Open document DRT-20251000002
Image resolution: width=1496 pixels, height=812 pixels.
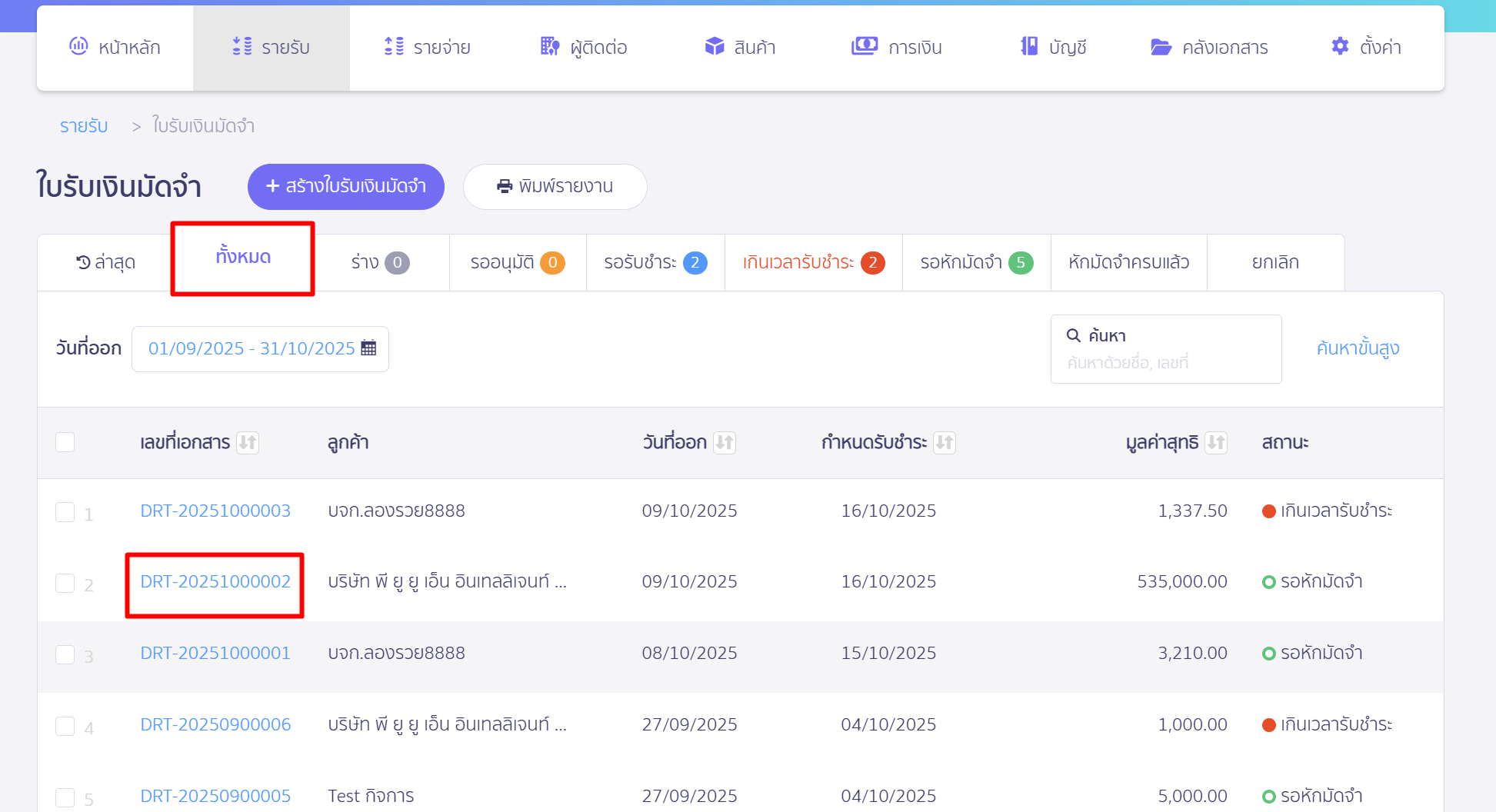(215, 582)
